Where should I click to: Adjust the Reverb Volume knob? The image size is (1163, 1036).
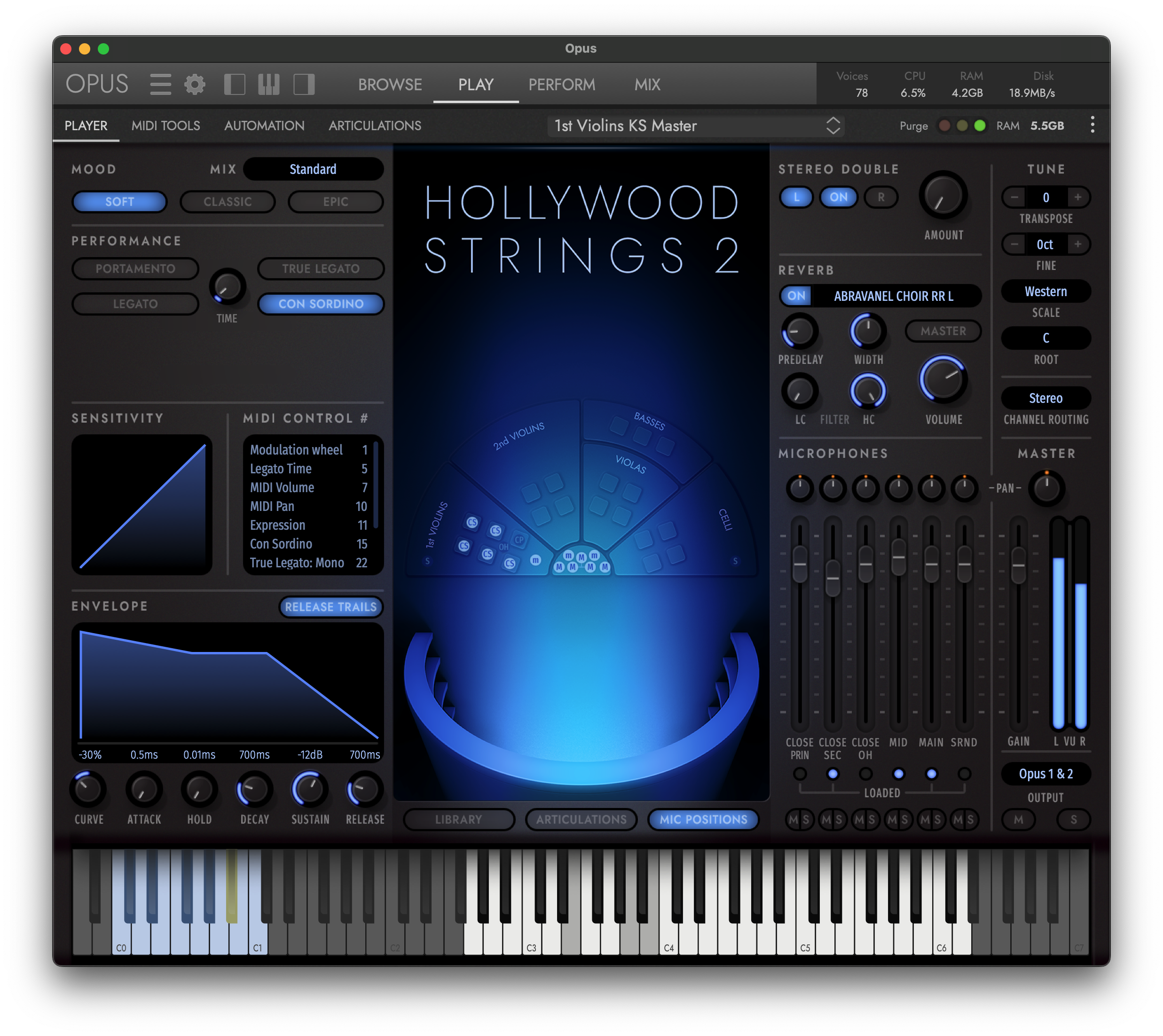pos(943,379)
